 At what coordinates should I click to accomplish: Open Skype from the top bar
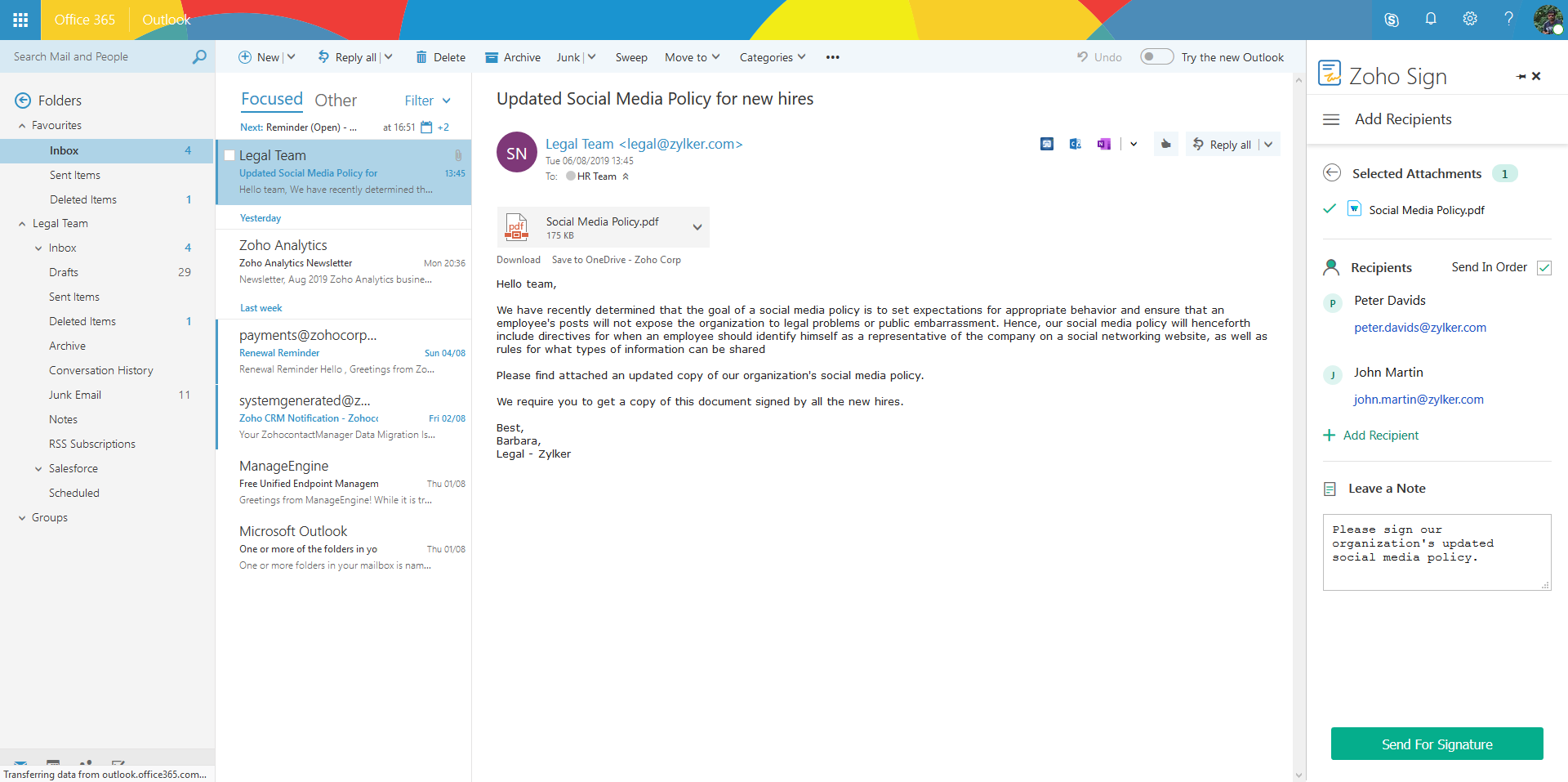[1392, 20]
